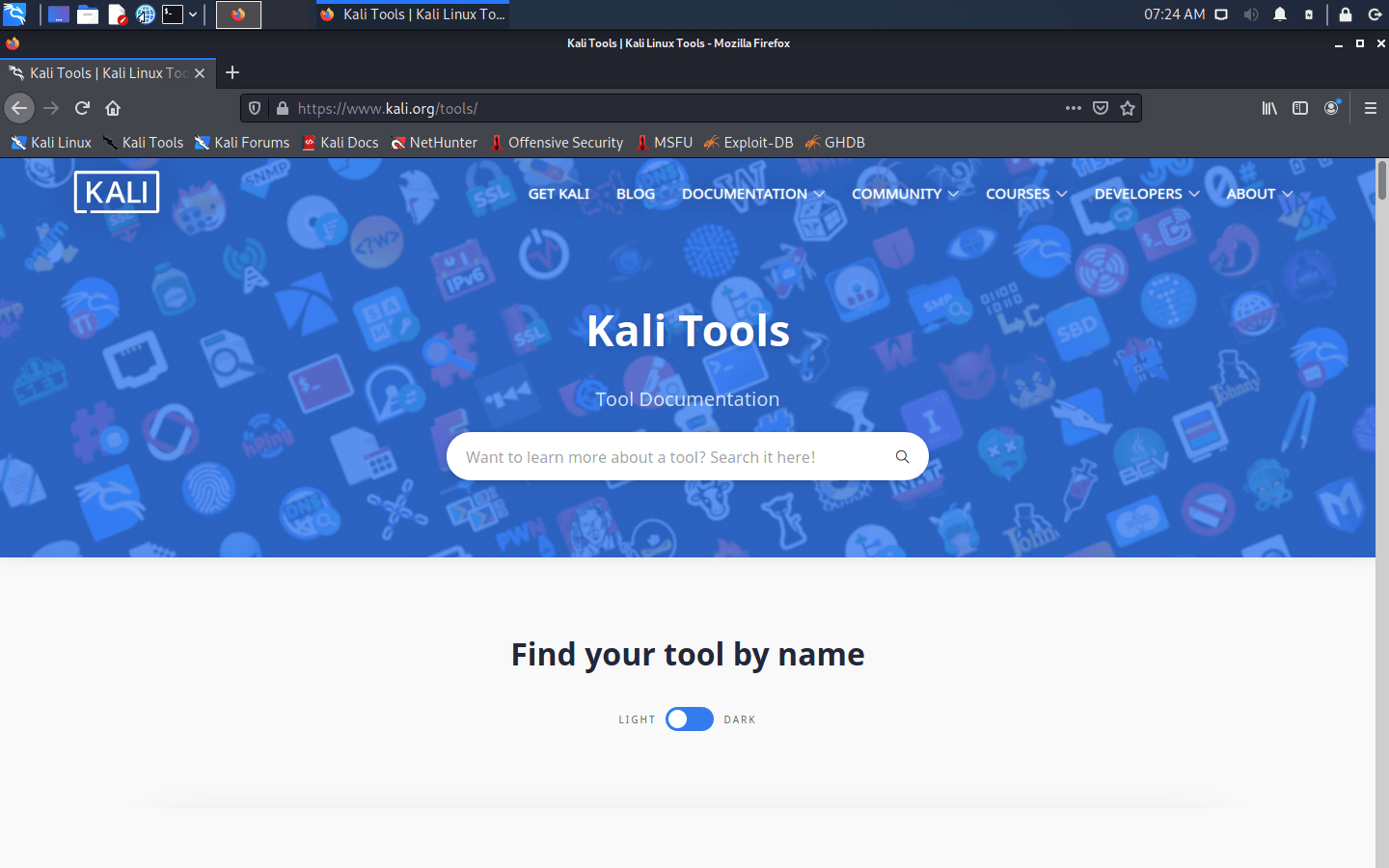Reload the current page

pyautogui.click(x=82, y=108)
